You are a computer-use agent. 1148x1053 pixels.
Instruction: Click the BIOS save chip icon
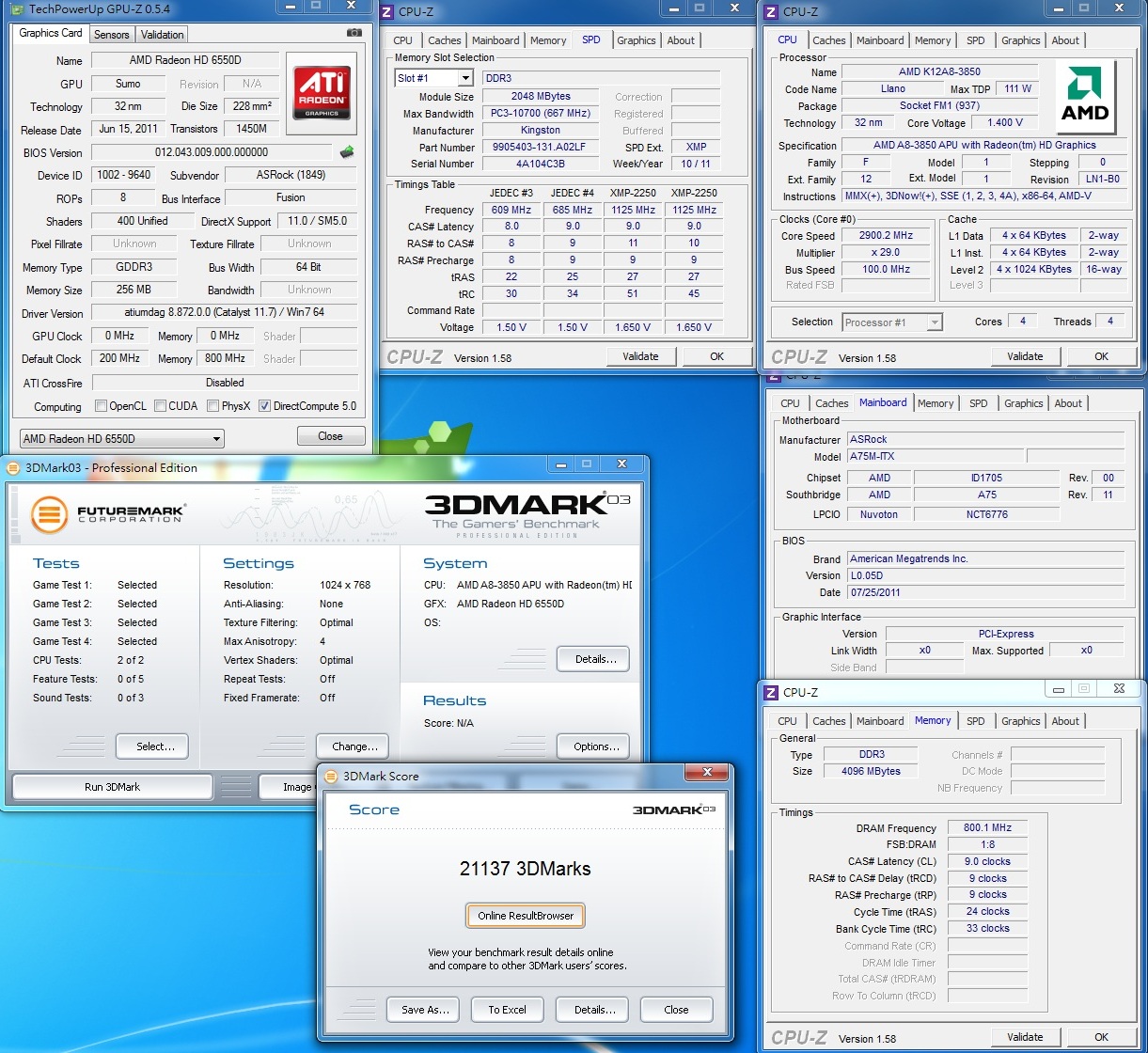tap(347, 152)
